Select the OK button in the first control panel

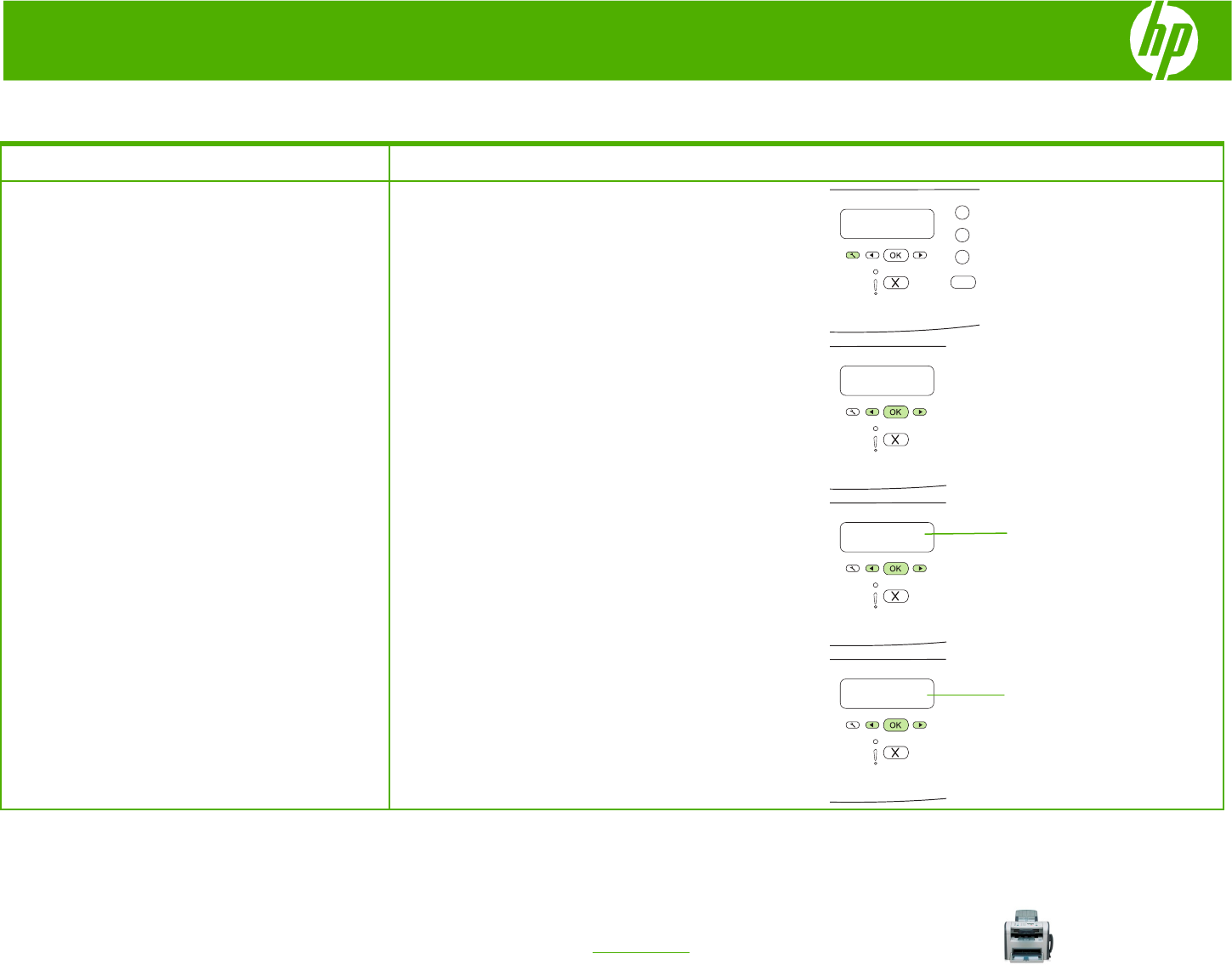896,255
